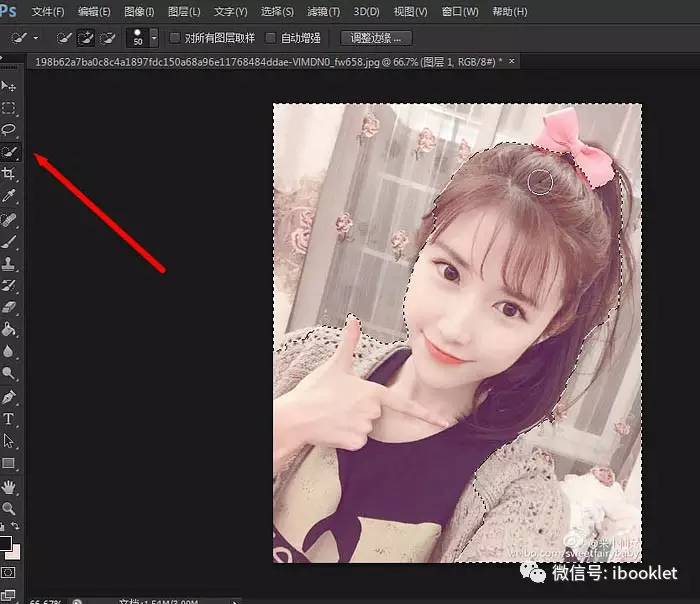The height and width of the screenshot is (604, 700).
Task: Select the Rectangular Marquee tool
Action: pyautogui.click(x=9, y=108)
